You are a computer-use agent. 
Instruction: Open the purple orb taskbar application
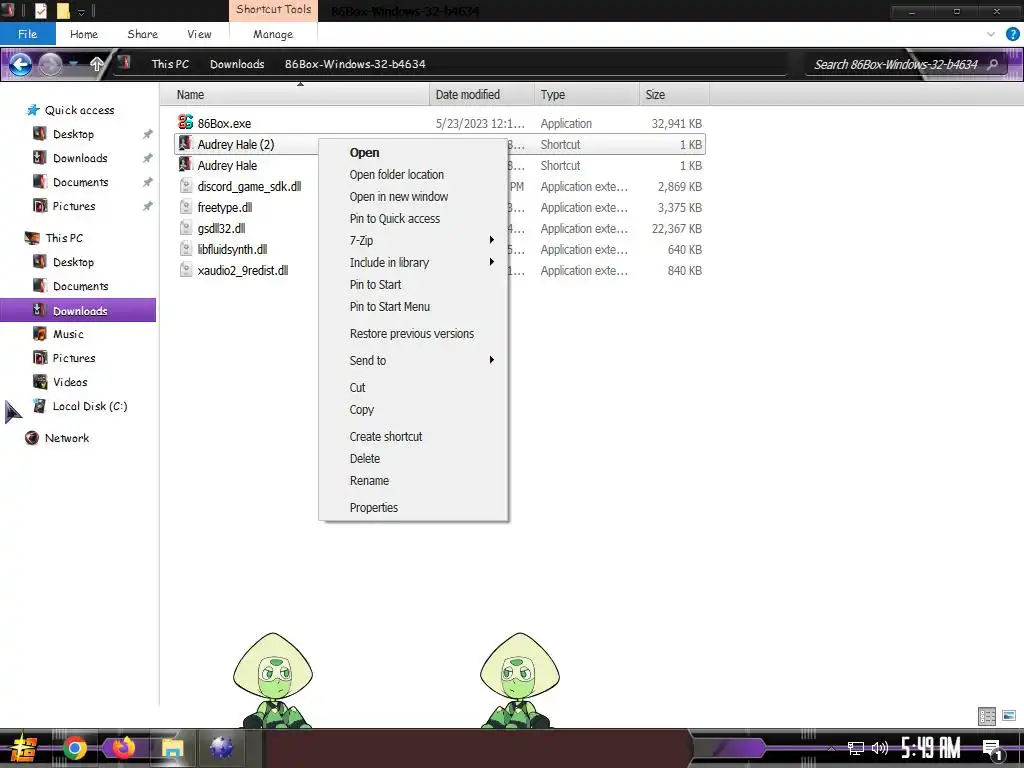[x=221, y=748]
